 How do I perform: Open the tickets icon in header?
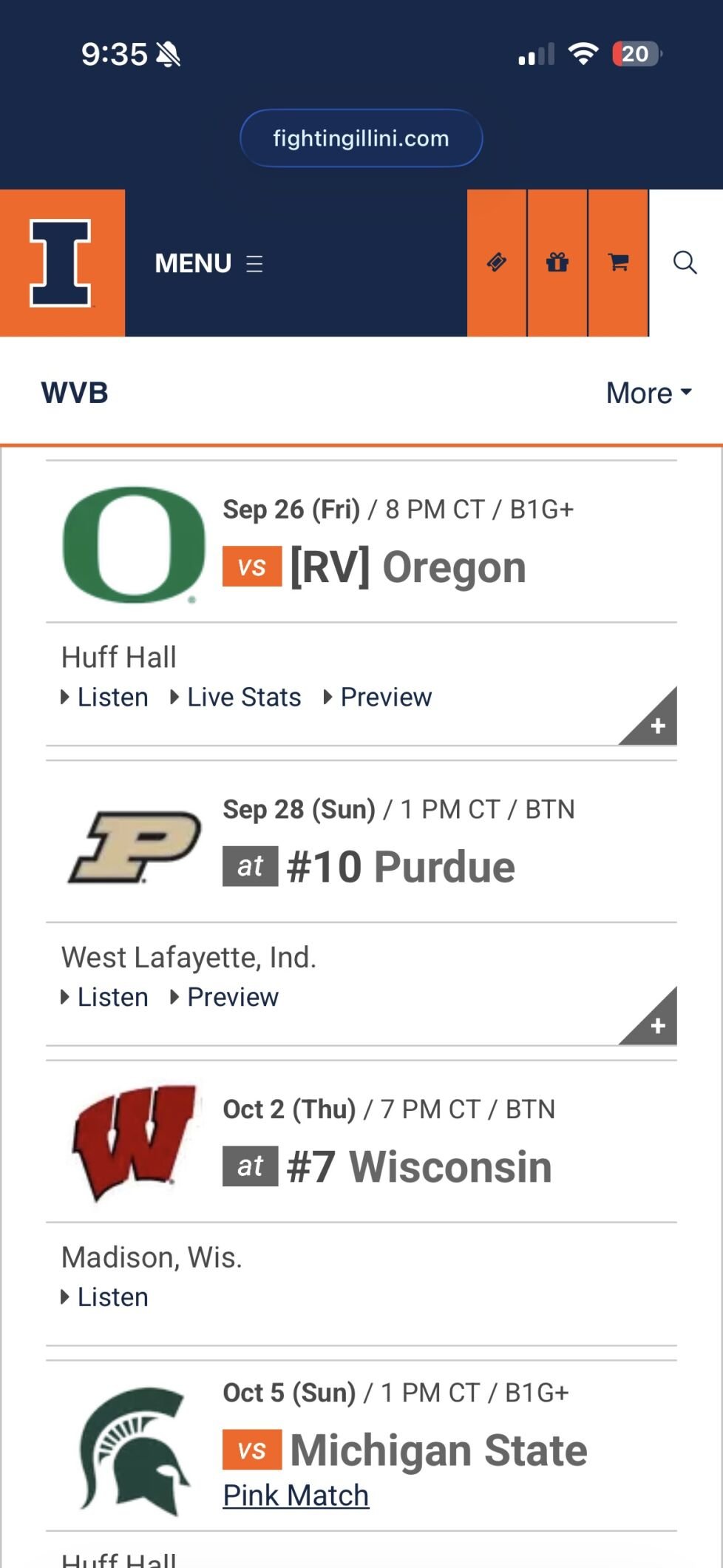[x=497, y=263]
